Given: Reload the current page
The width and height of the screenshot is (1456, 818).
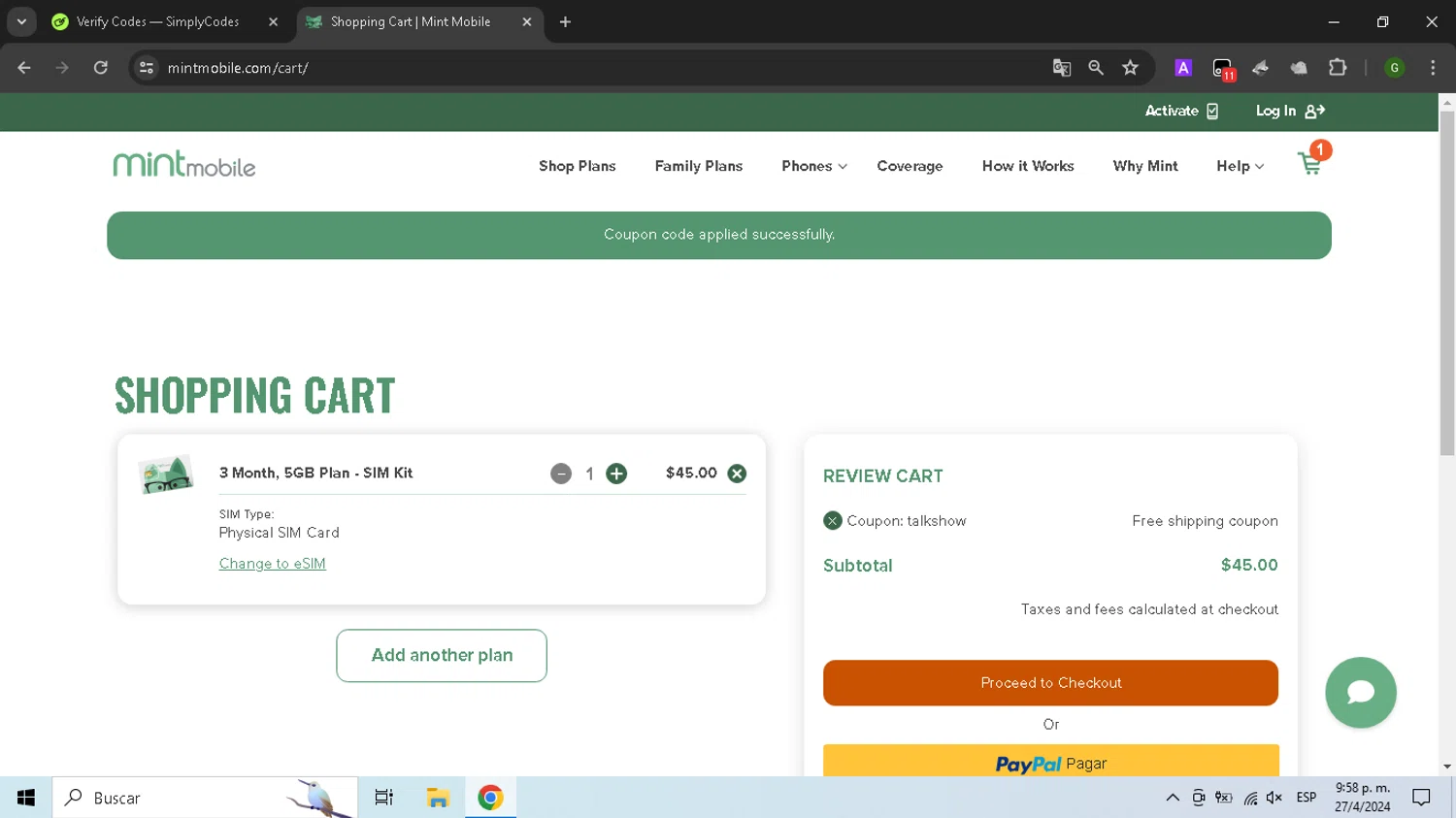Looking at the screenshot, I should [101, 68].
